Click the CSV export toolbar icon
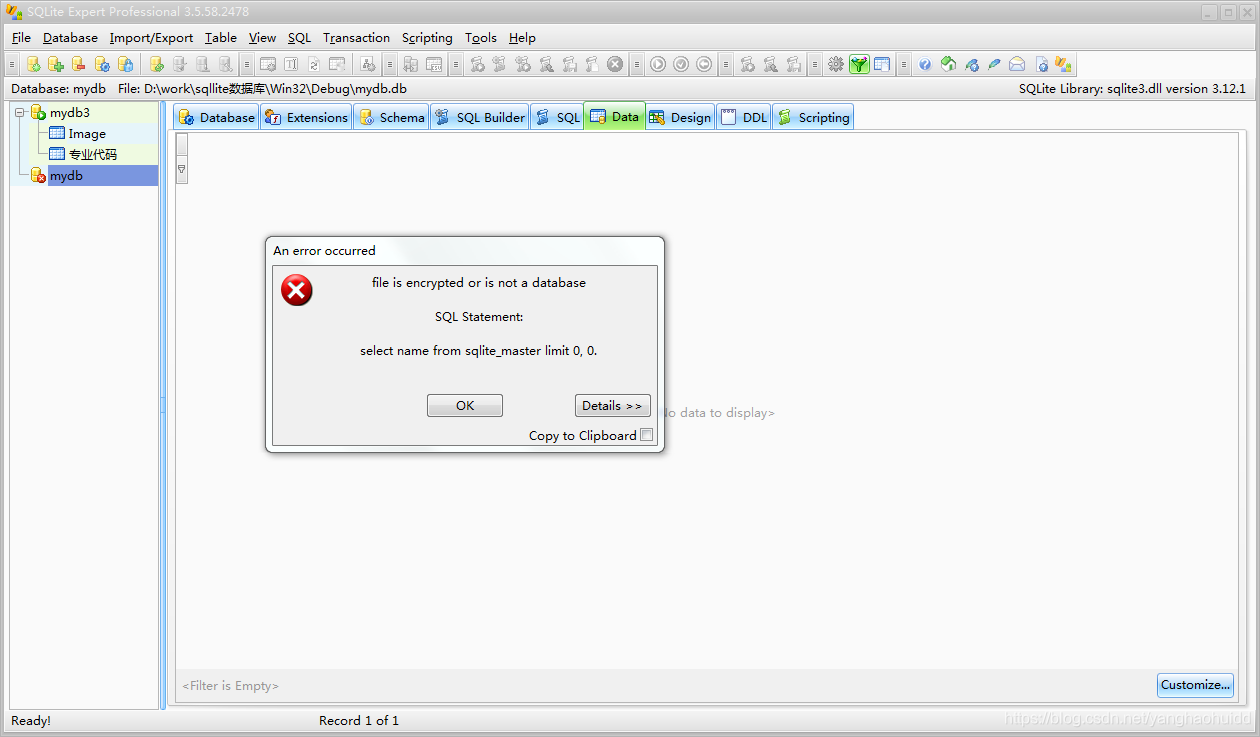Image resolution: width=1260 pixels, height=737 pixels. 434,65
